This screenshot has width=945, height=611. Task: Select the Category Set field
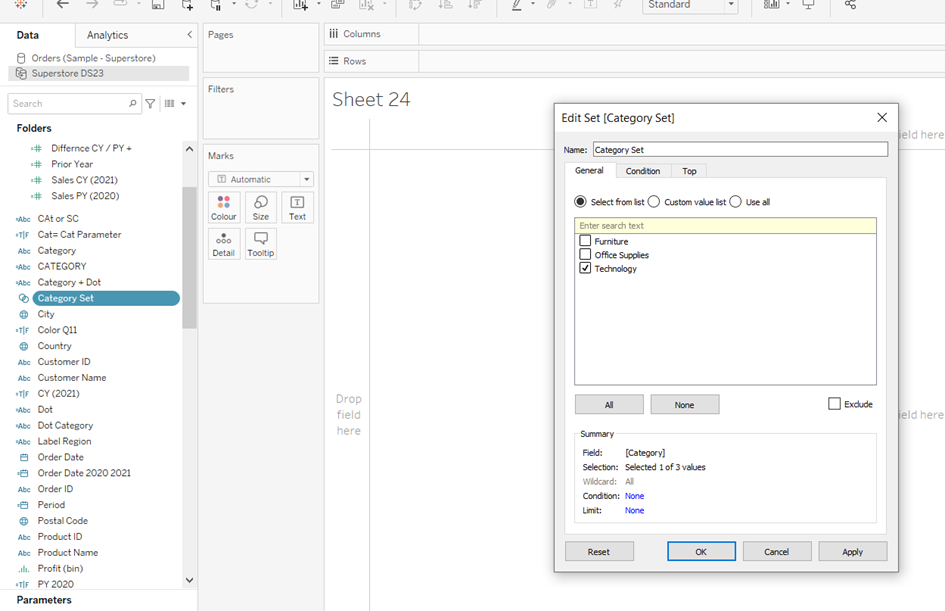[x=106, y=298]
